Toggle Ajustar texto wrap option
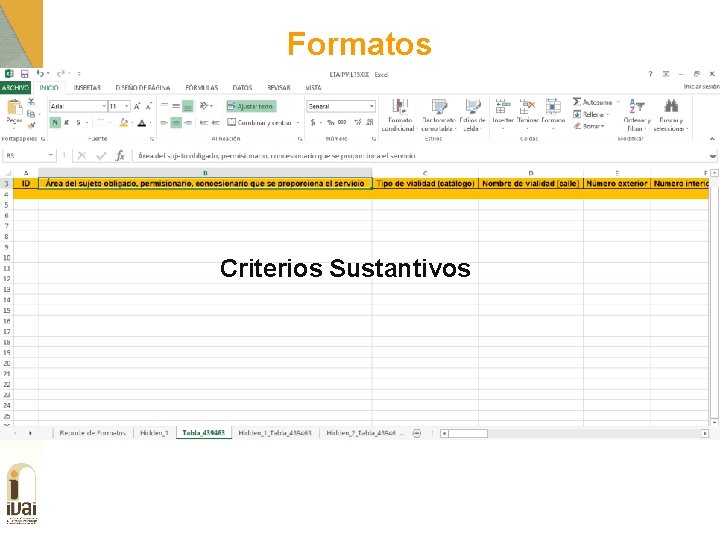 pos(251,106)
